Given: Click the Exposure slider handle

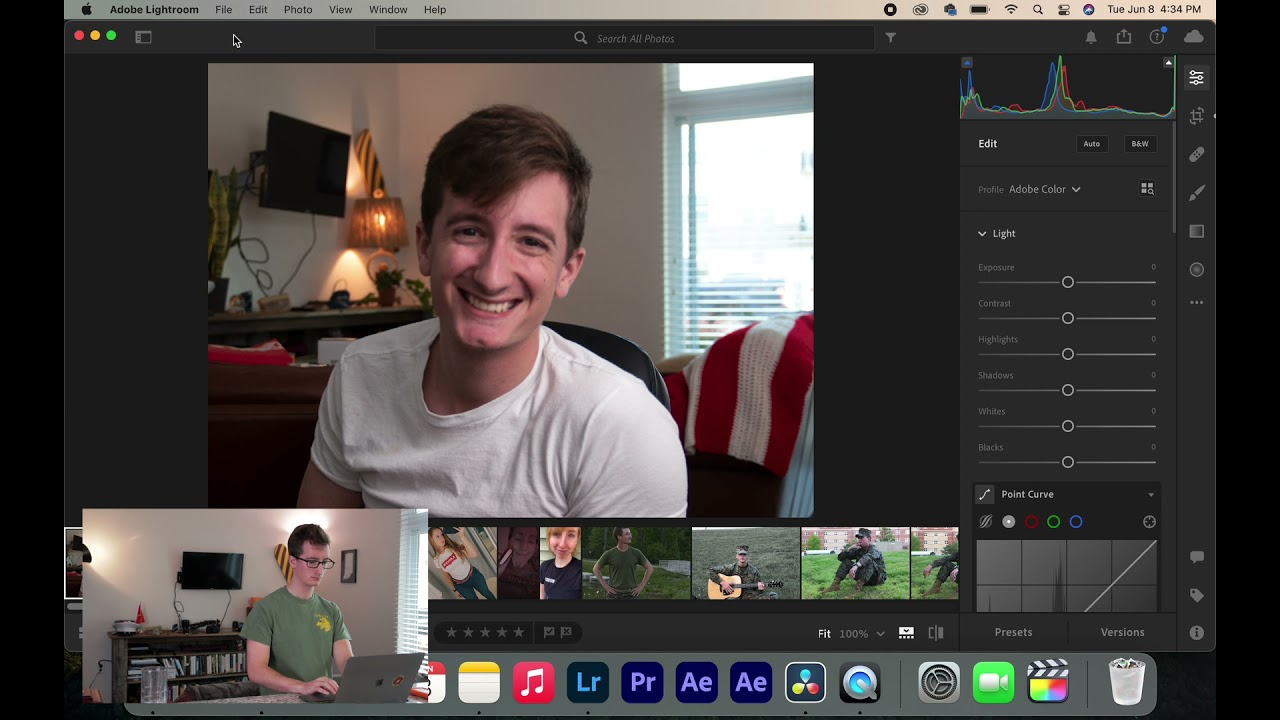Looking at the screenshot, I should coord(1067,282).
